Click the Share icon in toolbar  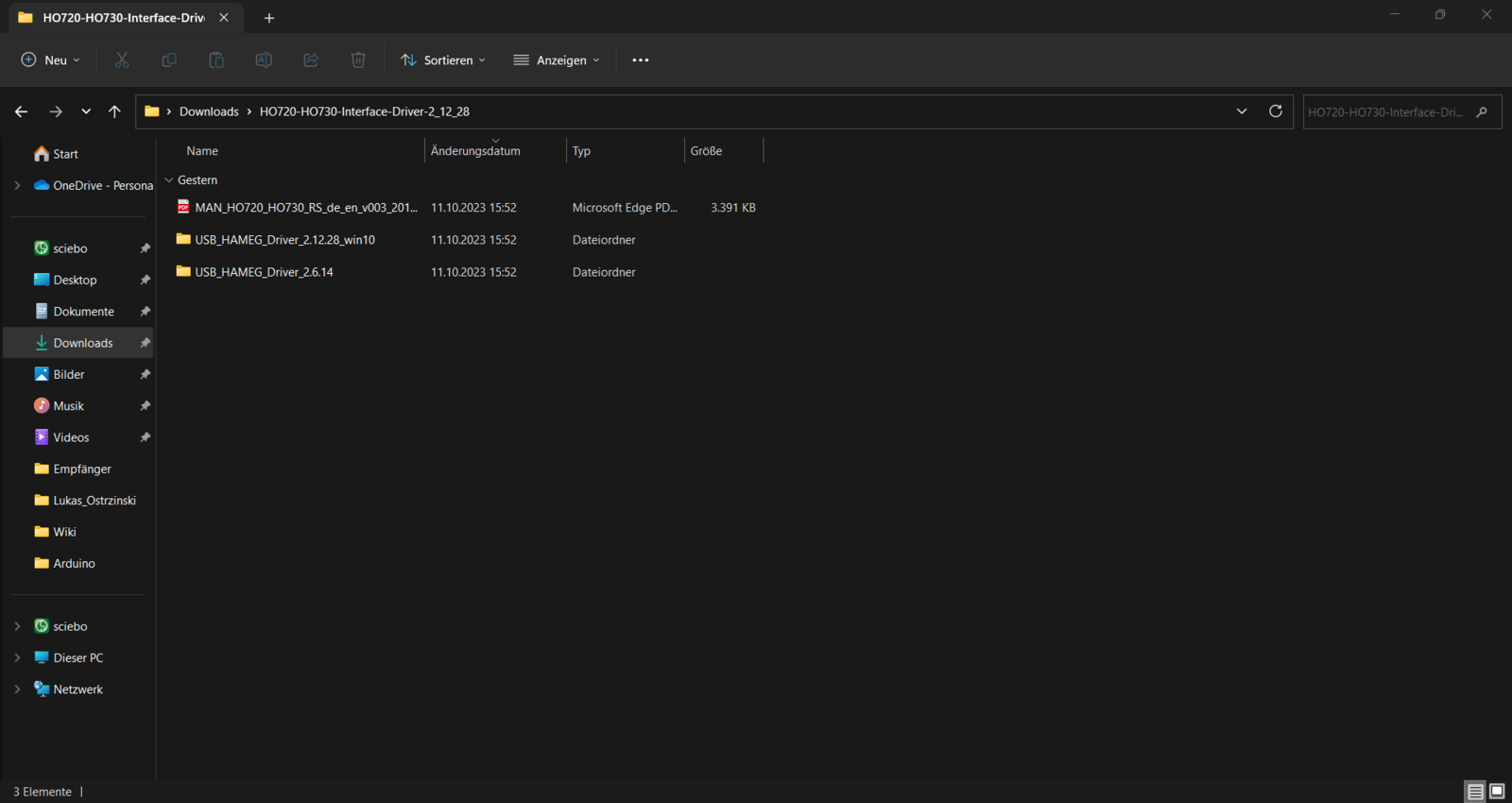[311, 60]
